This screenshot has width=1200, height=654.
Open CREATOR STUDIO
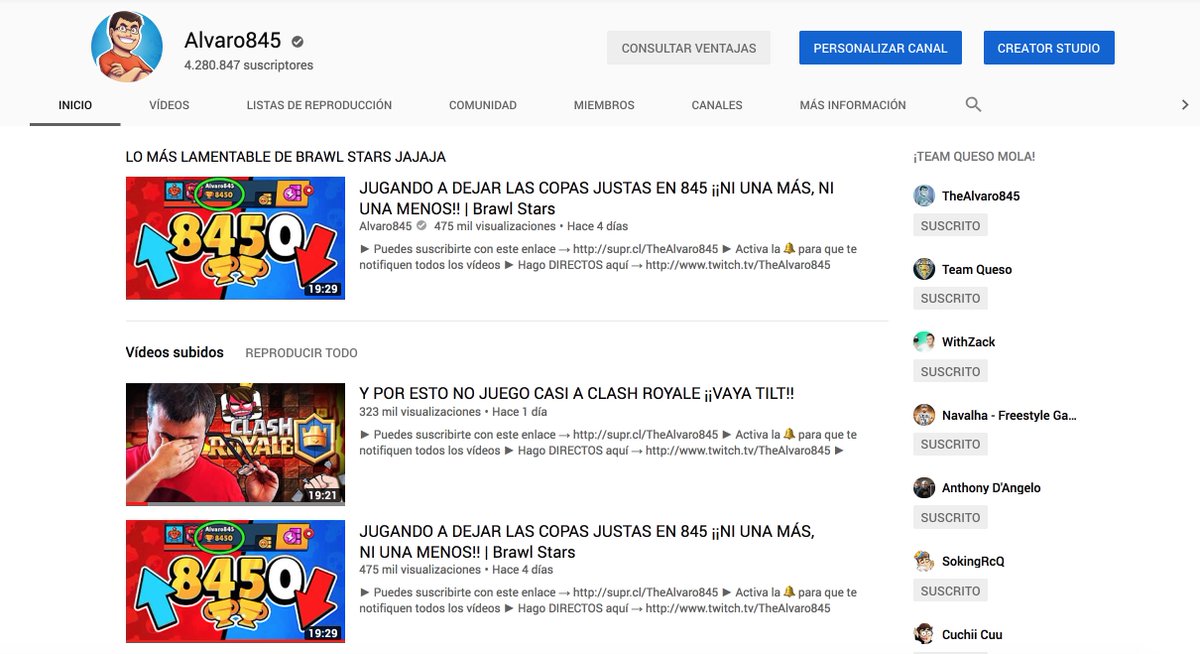coord(1049,48)
